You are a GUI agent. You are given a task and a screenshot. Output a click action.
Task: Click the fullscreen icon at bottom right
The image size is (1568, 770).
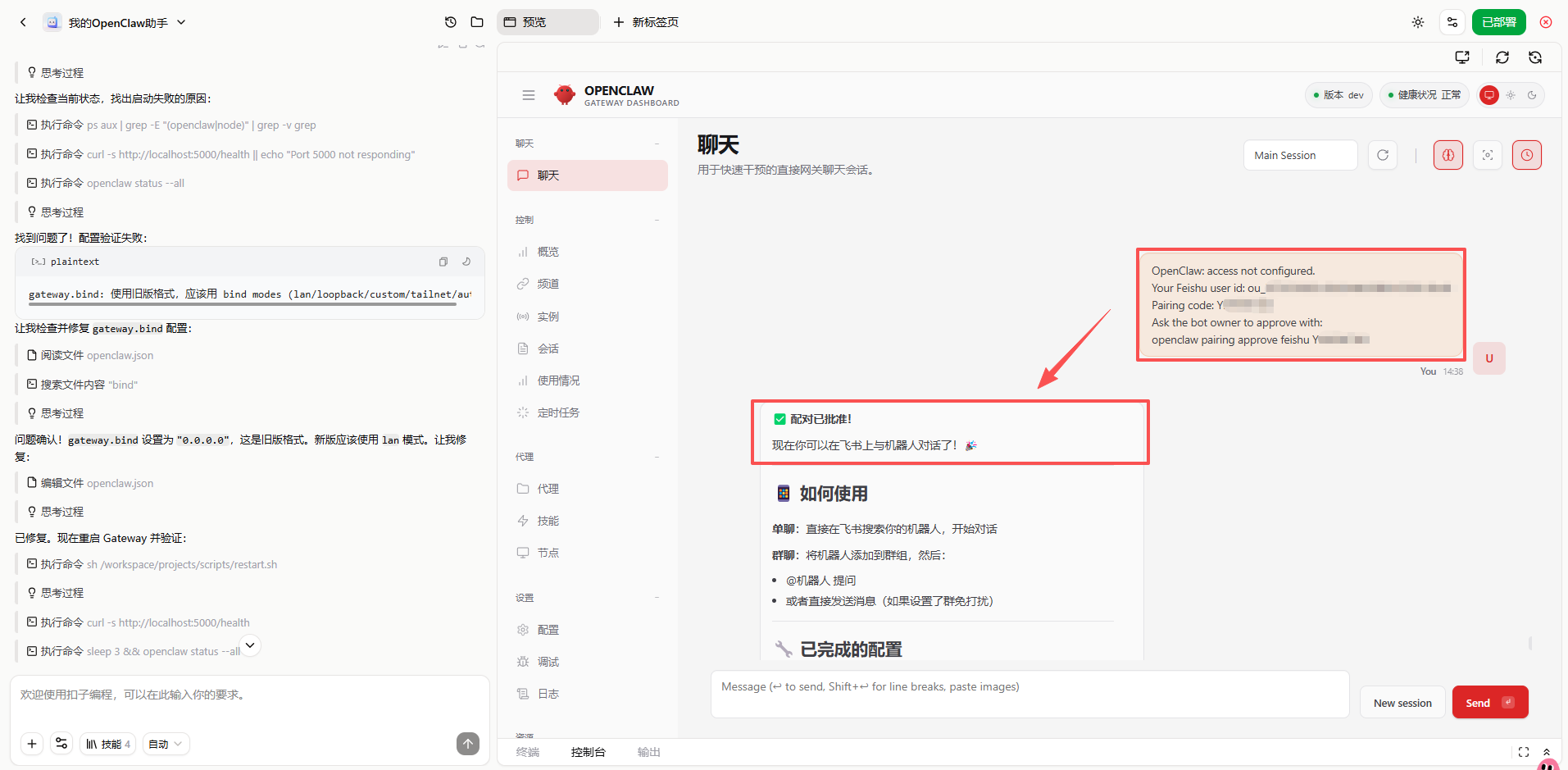coord(1523,752)
